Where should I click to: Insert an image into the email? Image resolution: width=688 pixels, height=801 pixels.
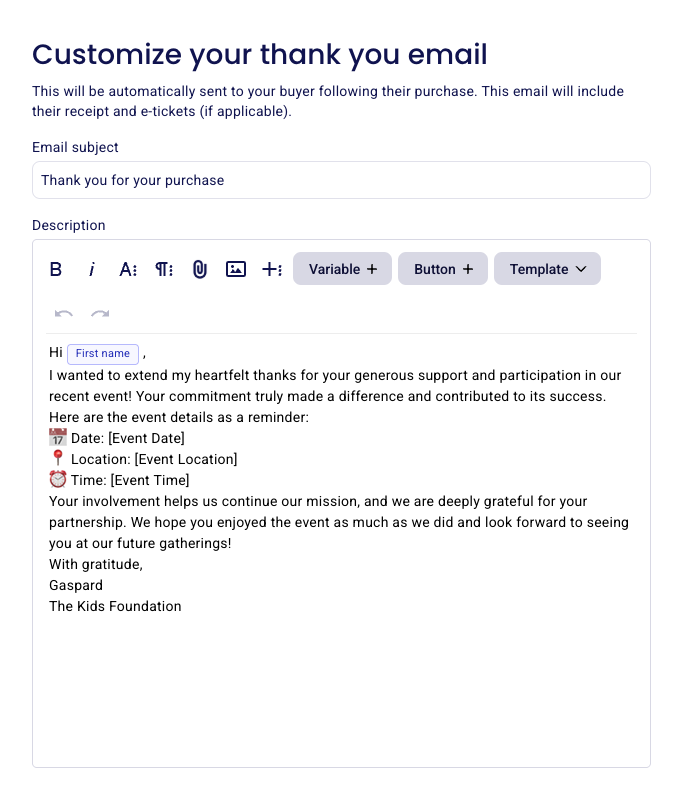(x=236, y=269)
